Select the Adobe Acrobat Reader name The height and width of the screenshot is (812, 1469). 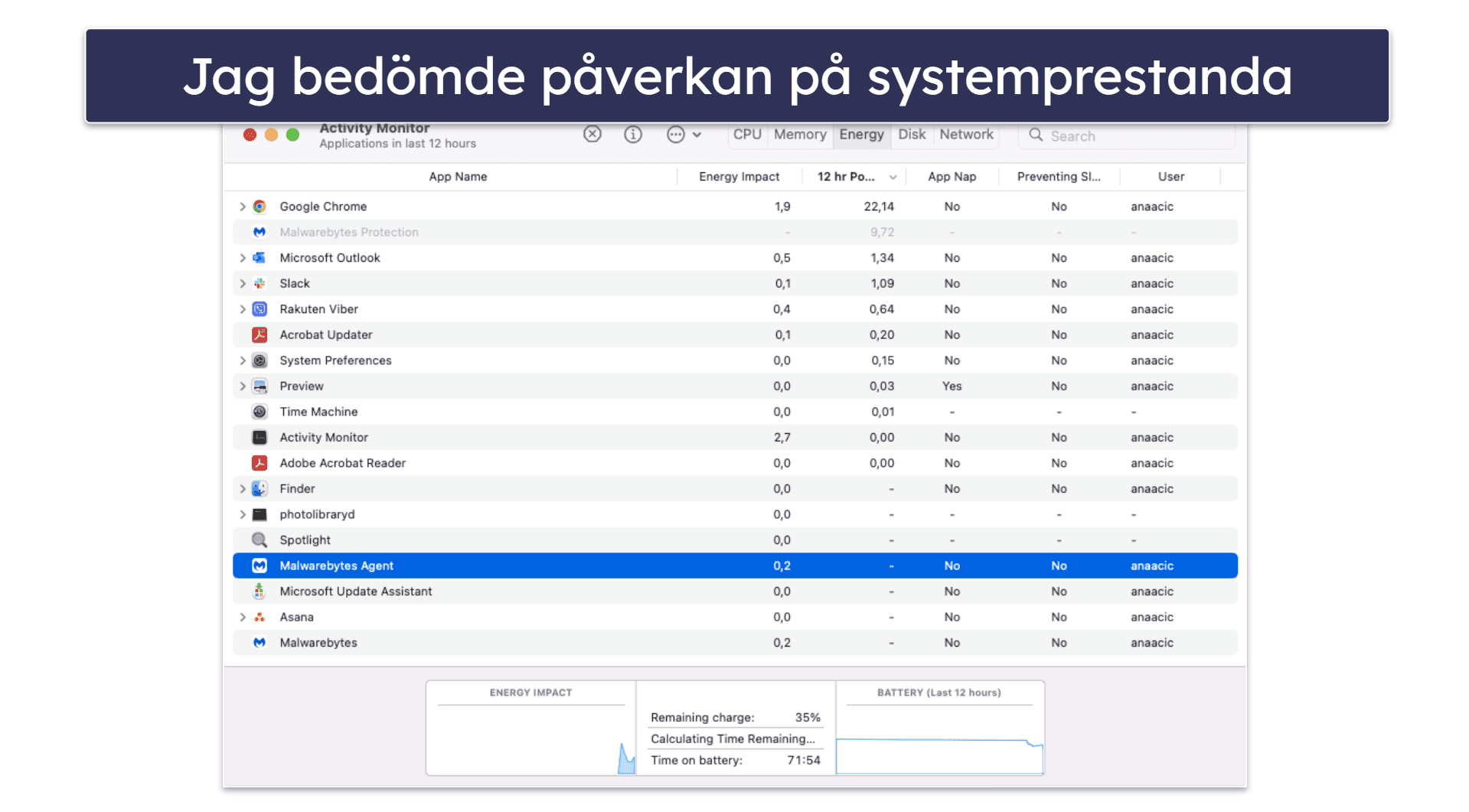[x=342, y=463]
